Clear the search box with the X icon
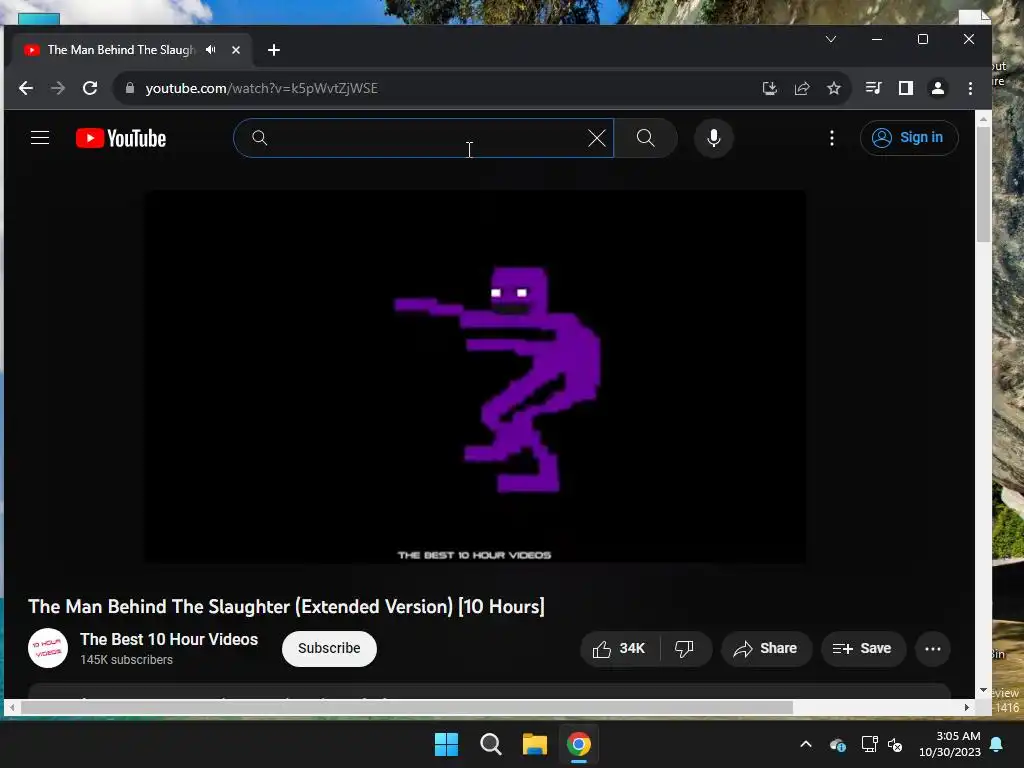Viewport: 1024px width, 768px height. [596, 138]
